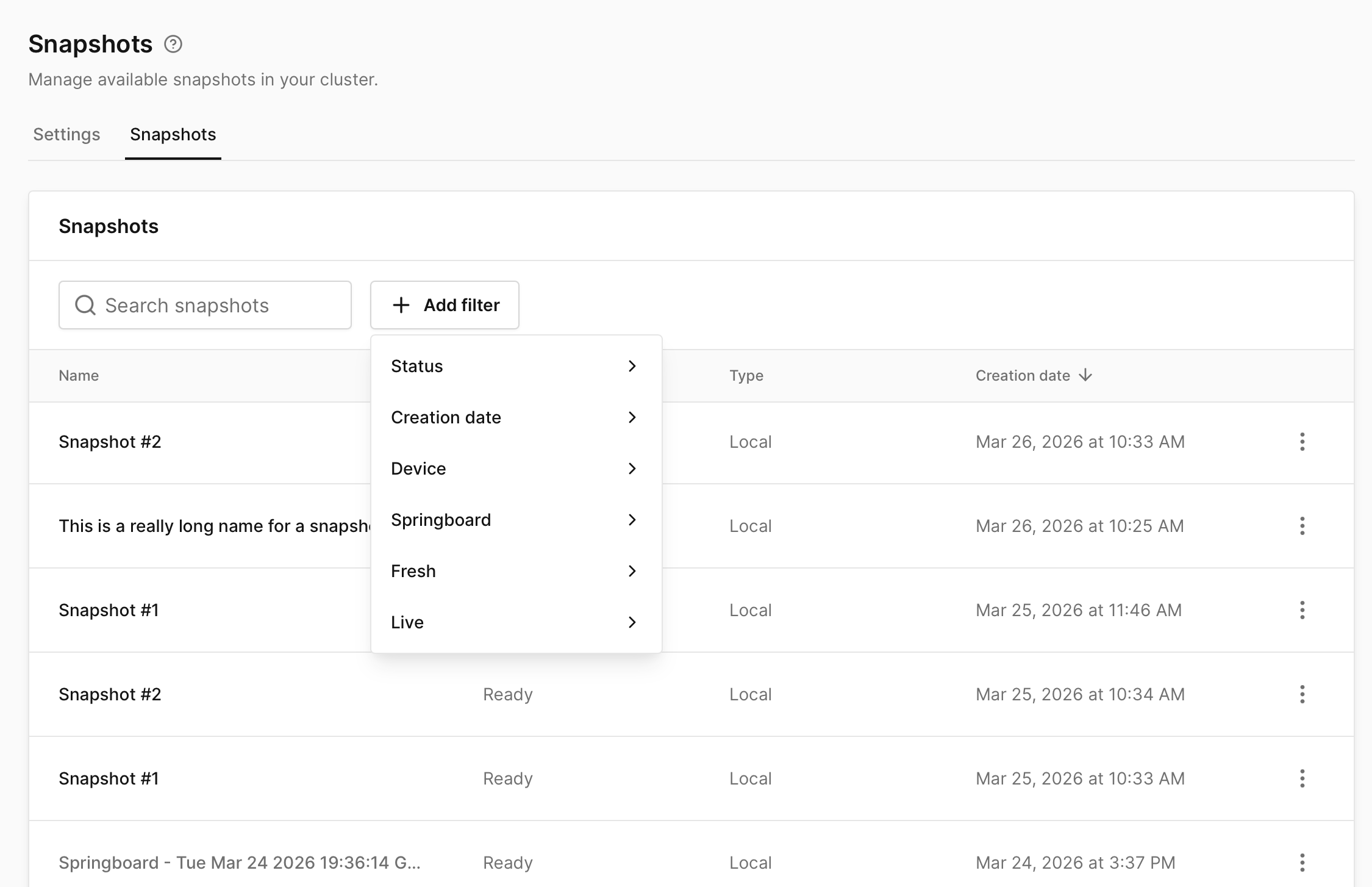Toggle the Snapshots tab selection
Screen dimensions: 1372x887
click(x=173, y=134)
